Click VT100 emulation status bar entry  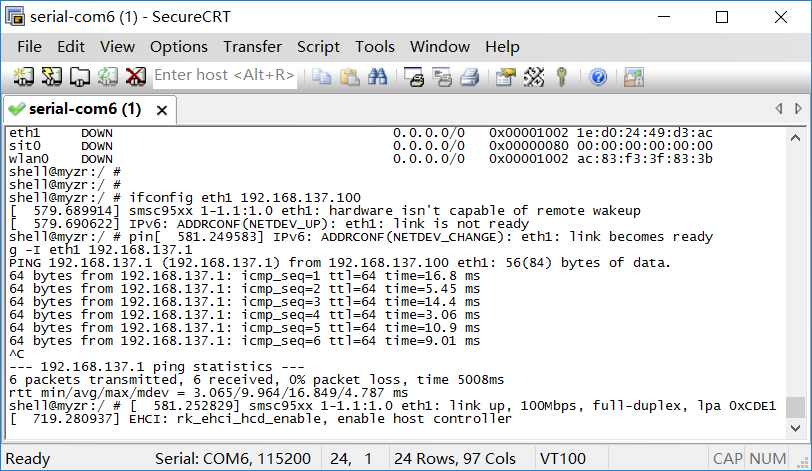click(562, 459)
